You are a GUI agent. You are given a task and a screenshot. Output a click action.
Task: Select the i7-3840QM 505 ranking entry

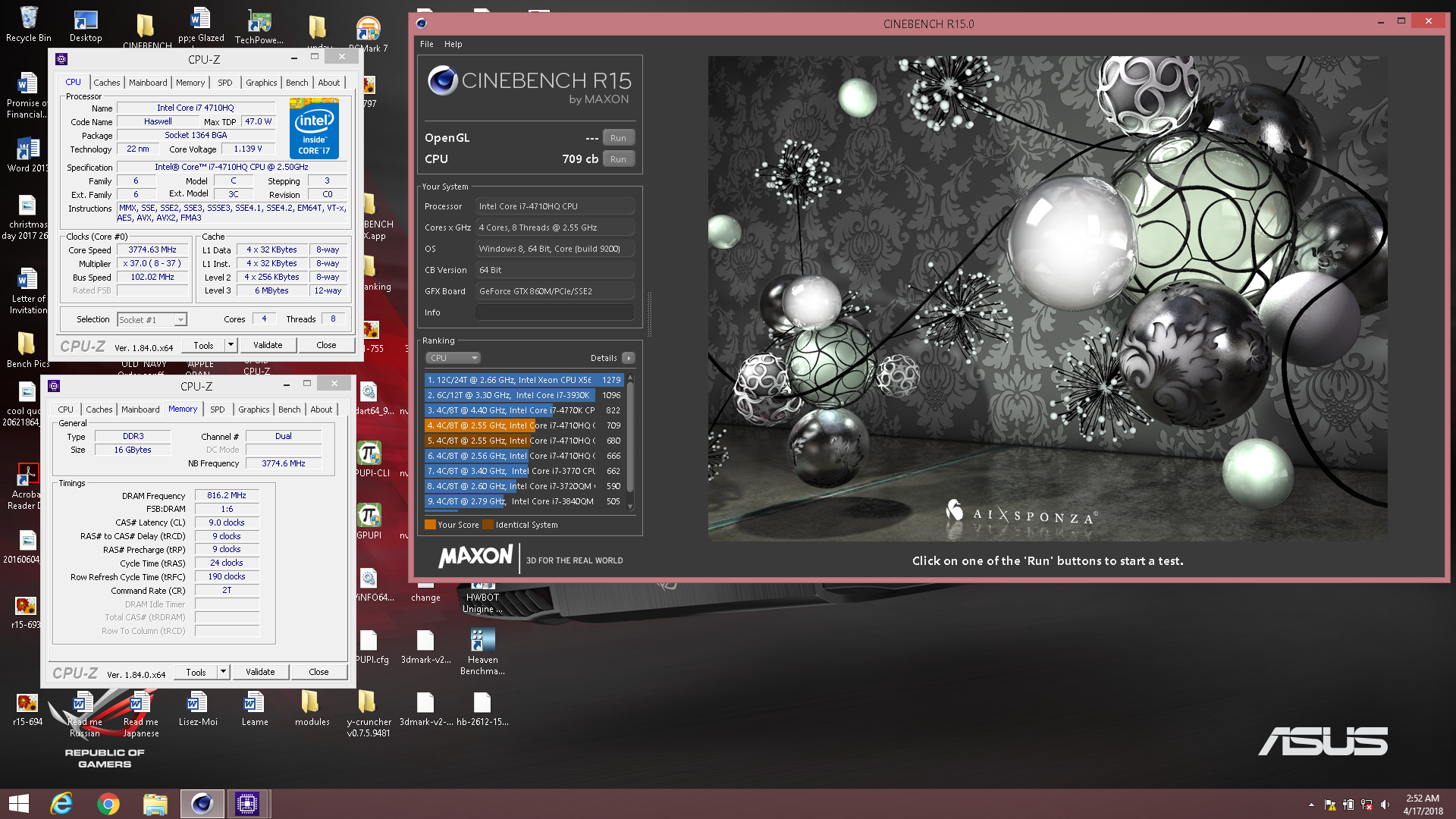[x=524, y=501]
